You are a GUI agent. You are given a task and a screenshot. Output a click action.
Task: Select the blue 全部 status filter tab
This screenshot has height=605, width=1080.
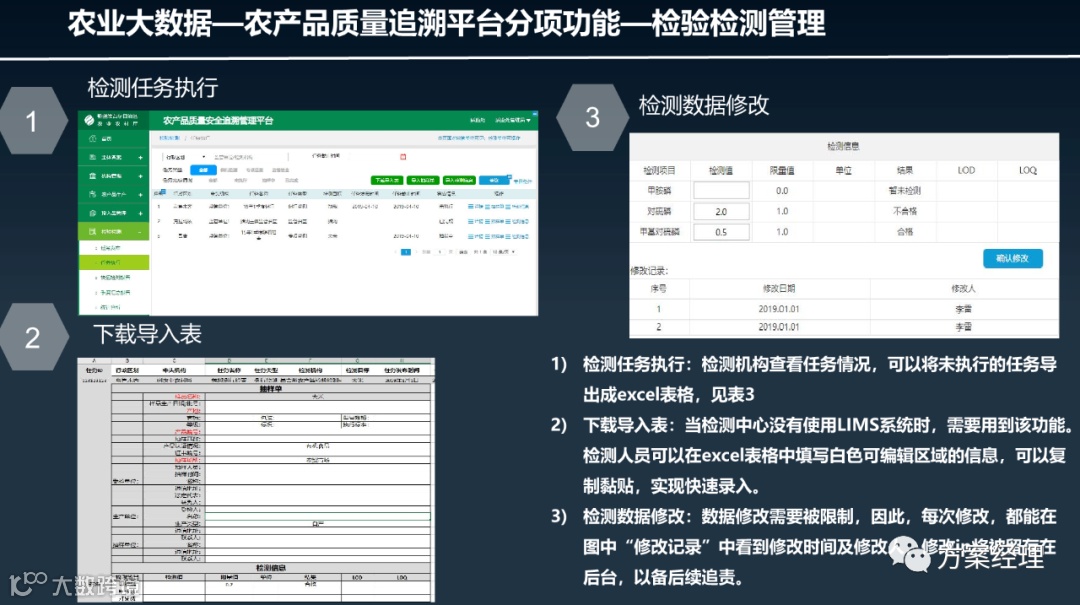coord(203,170)
